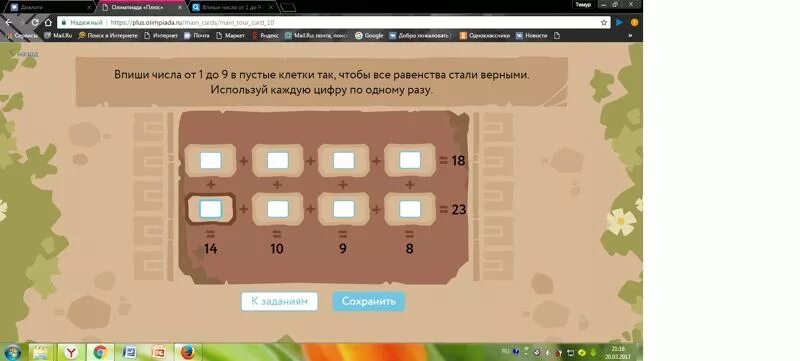Select first box in the row equal to 18
This screenshot has height=361, width=800.
(210, 161)
